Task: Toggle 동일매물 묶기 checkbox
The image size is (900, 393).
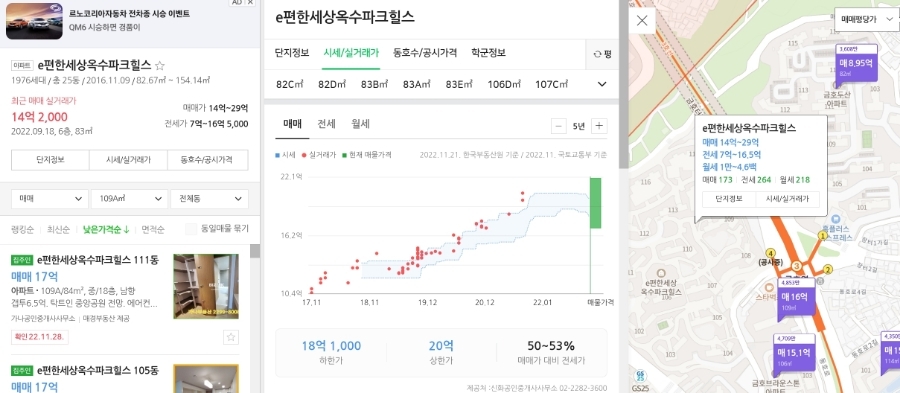Action: (192, 229)
